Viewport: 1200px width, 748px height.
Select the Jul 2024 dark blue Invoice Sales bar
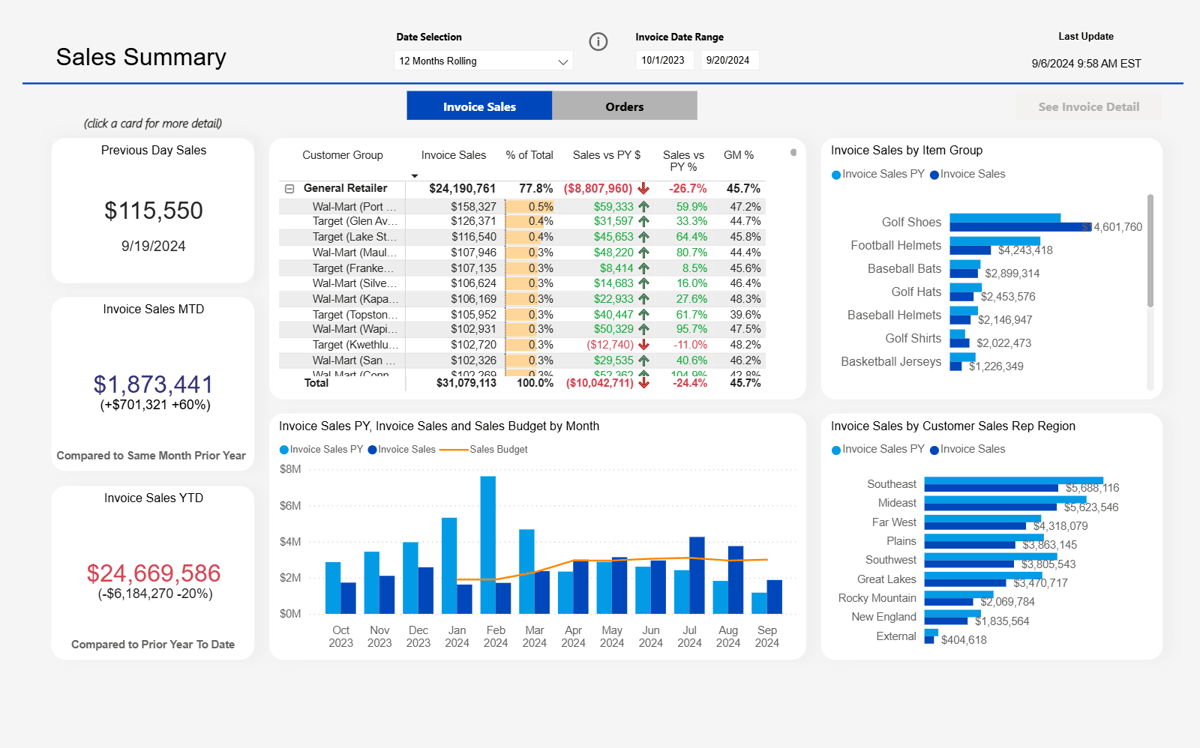click(697, 575)
